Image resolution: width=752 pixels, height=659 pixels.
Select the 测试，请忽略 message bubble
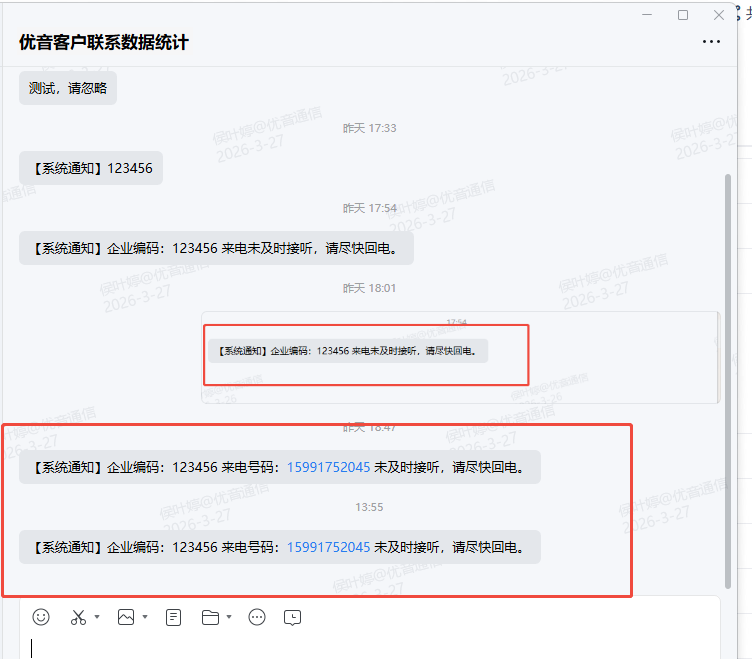pyautogui.click(x=68, y=88)
